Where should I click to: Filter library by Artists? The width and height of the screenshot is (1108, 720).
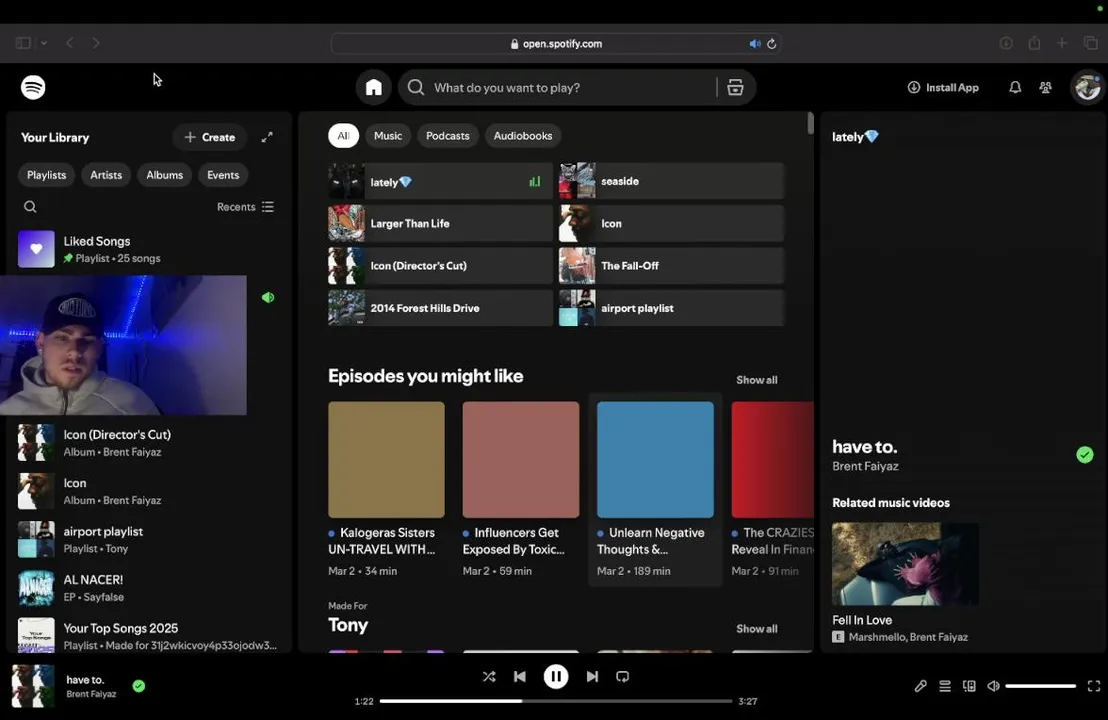tap(106, 175)
